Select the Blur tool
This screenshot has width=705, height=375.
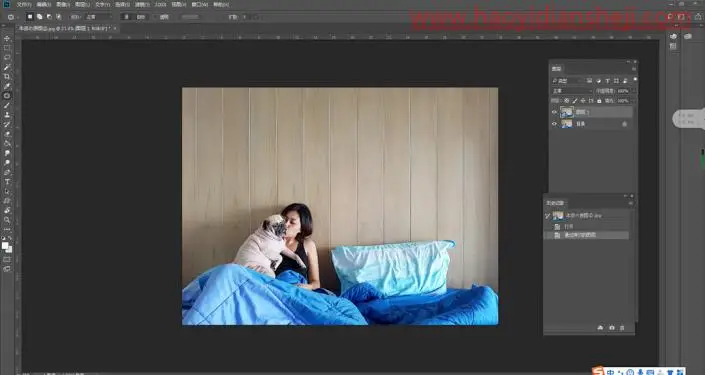[7, 153]
